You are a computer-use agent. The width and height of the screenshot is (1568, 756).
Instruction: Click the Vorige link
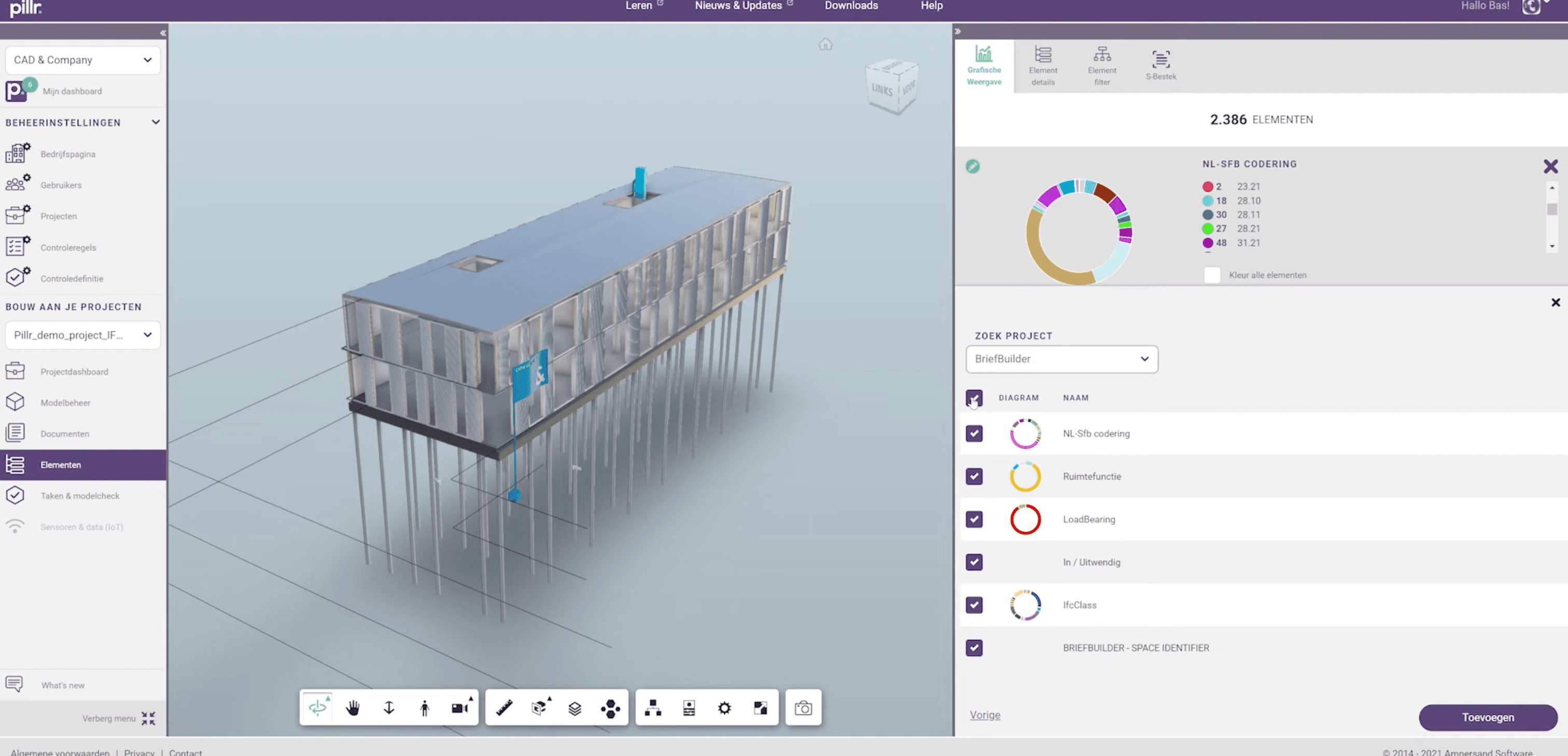coord(985,715)
